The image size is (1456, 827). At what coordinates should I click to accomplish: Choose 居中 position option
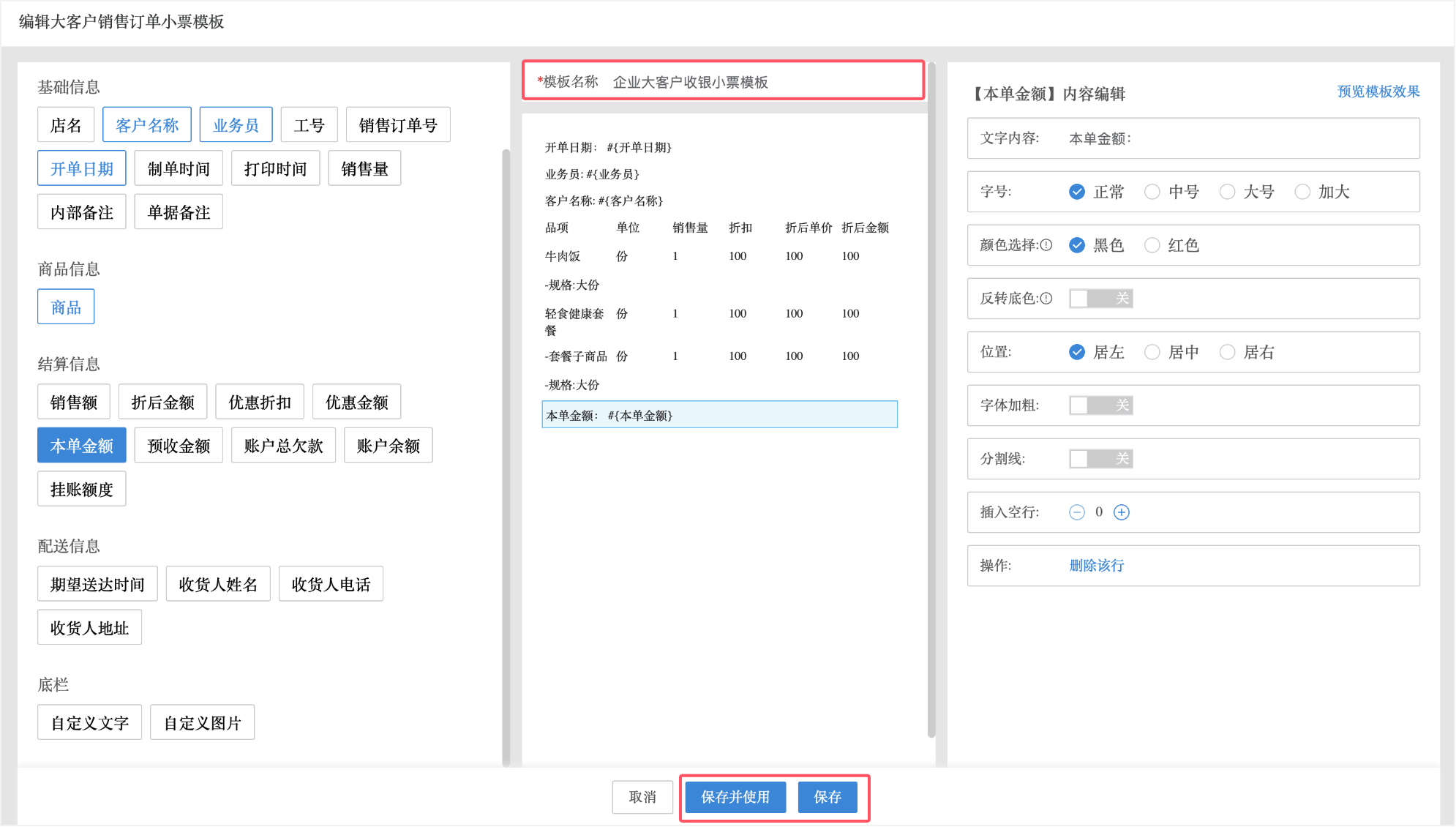[x=1152, y=352]
